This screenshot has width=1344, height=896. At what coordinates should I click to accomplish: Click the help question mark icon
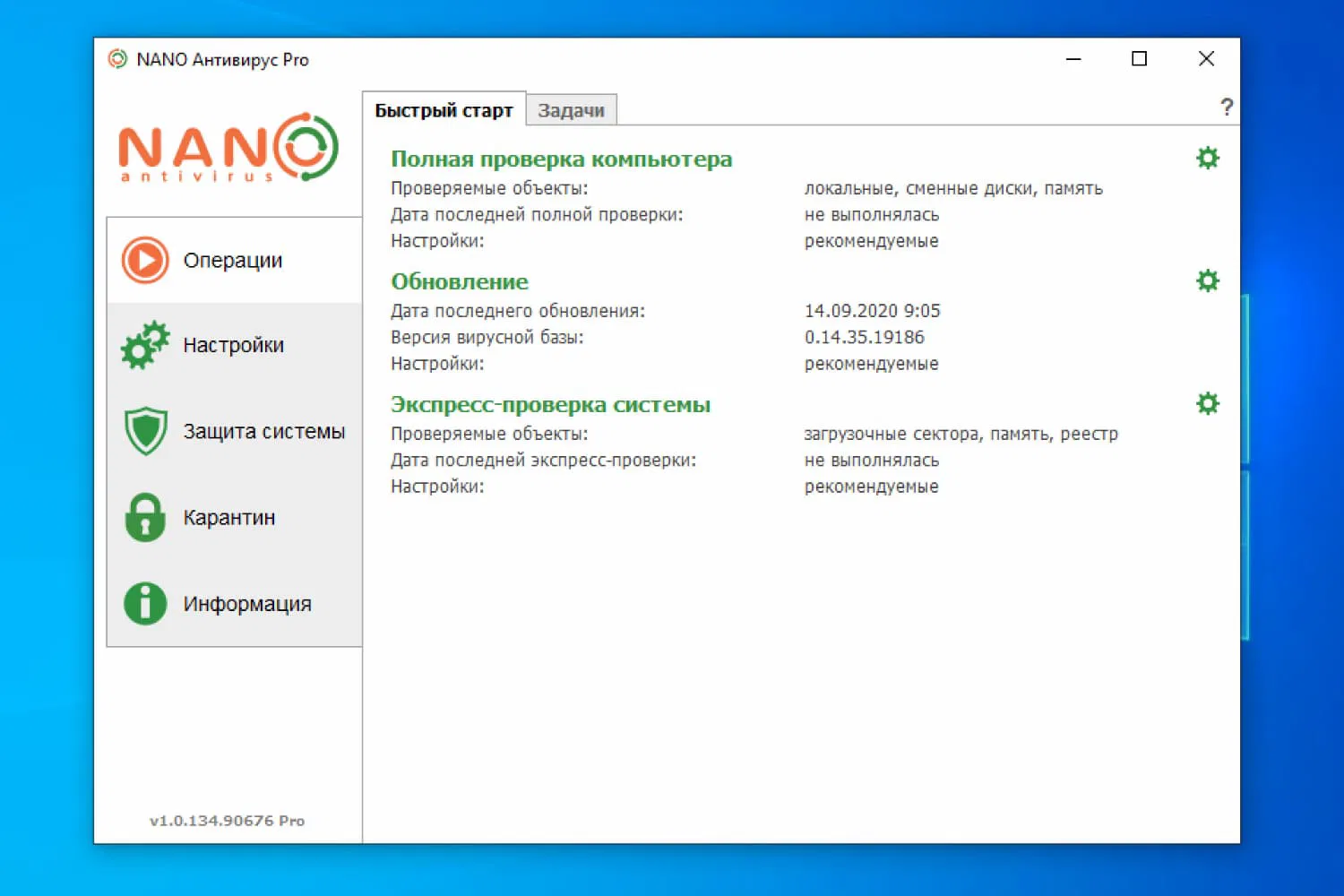tap(1228, 107)
